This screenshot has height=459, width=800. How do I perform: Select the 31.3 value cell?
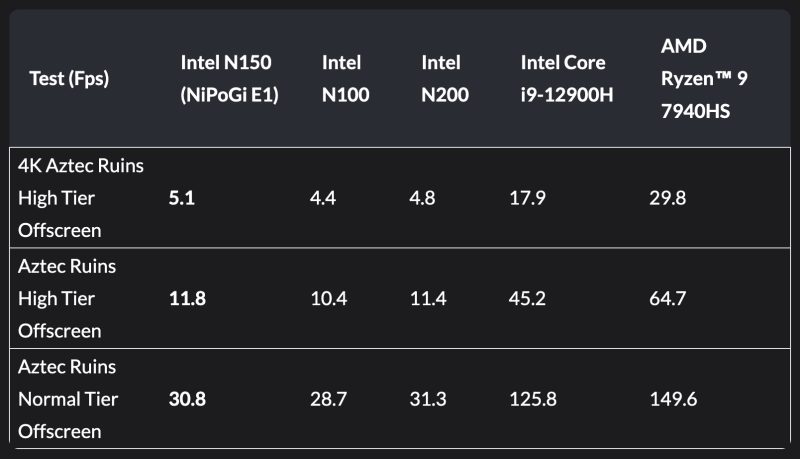(x=428, y=399)
